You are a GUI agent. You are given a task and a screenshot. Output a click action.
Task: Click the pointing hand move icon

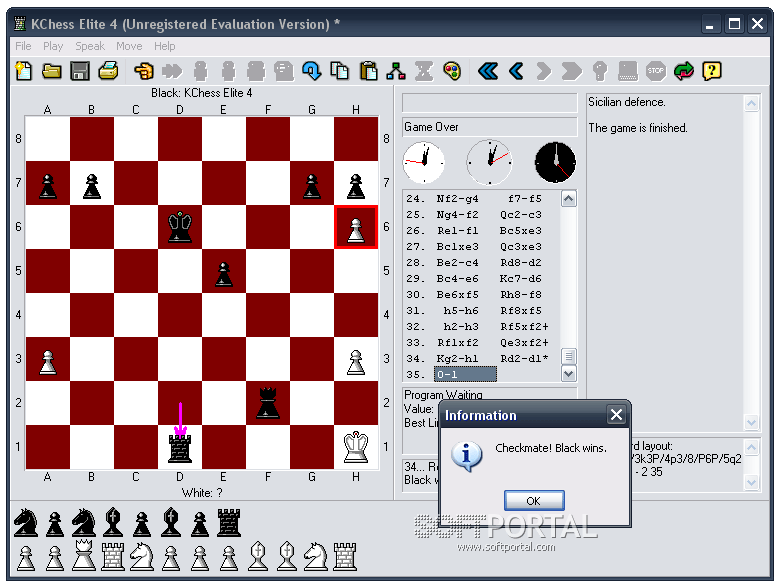[x=144, y=71]
